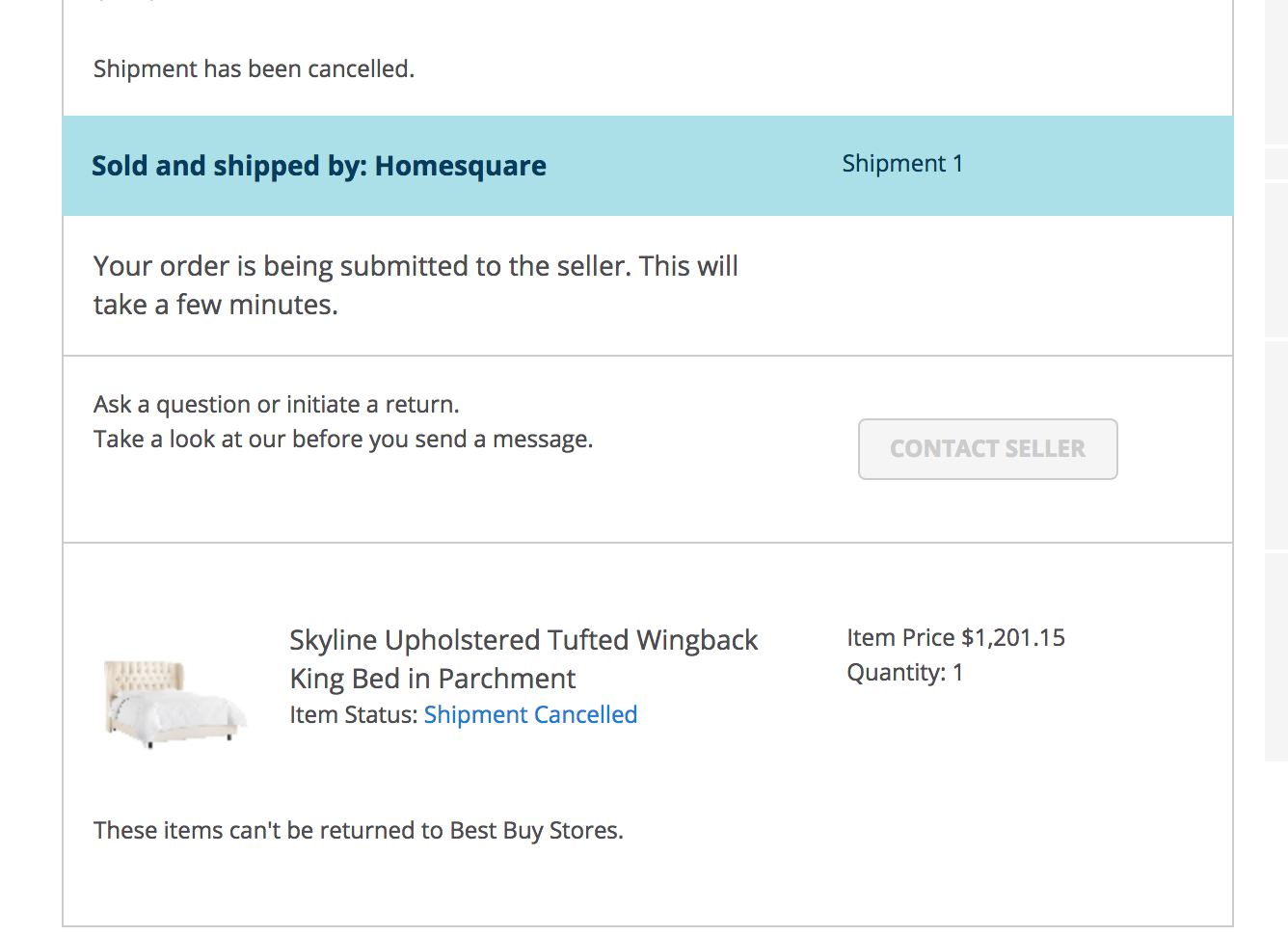1288x935 pixels.
Task: Click the take a few minutes line
Action: pyautogui.click(x=215, y=306)
